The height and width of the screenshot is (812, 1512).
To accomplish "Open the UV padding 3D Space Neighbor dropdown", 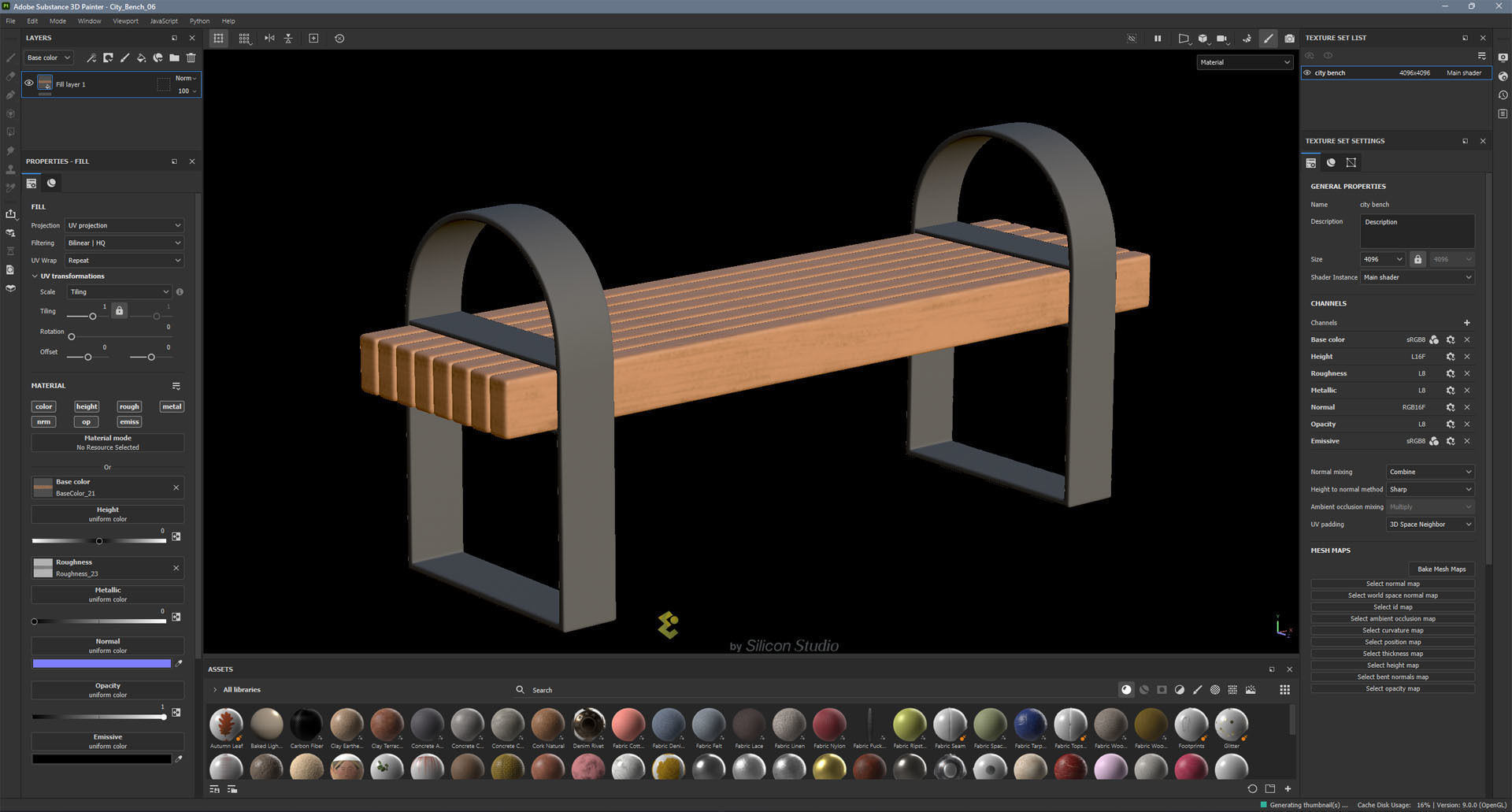I will click(1430, 525).
